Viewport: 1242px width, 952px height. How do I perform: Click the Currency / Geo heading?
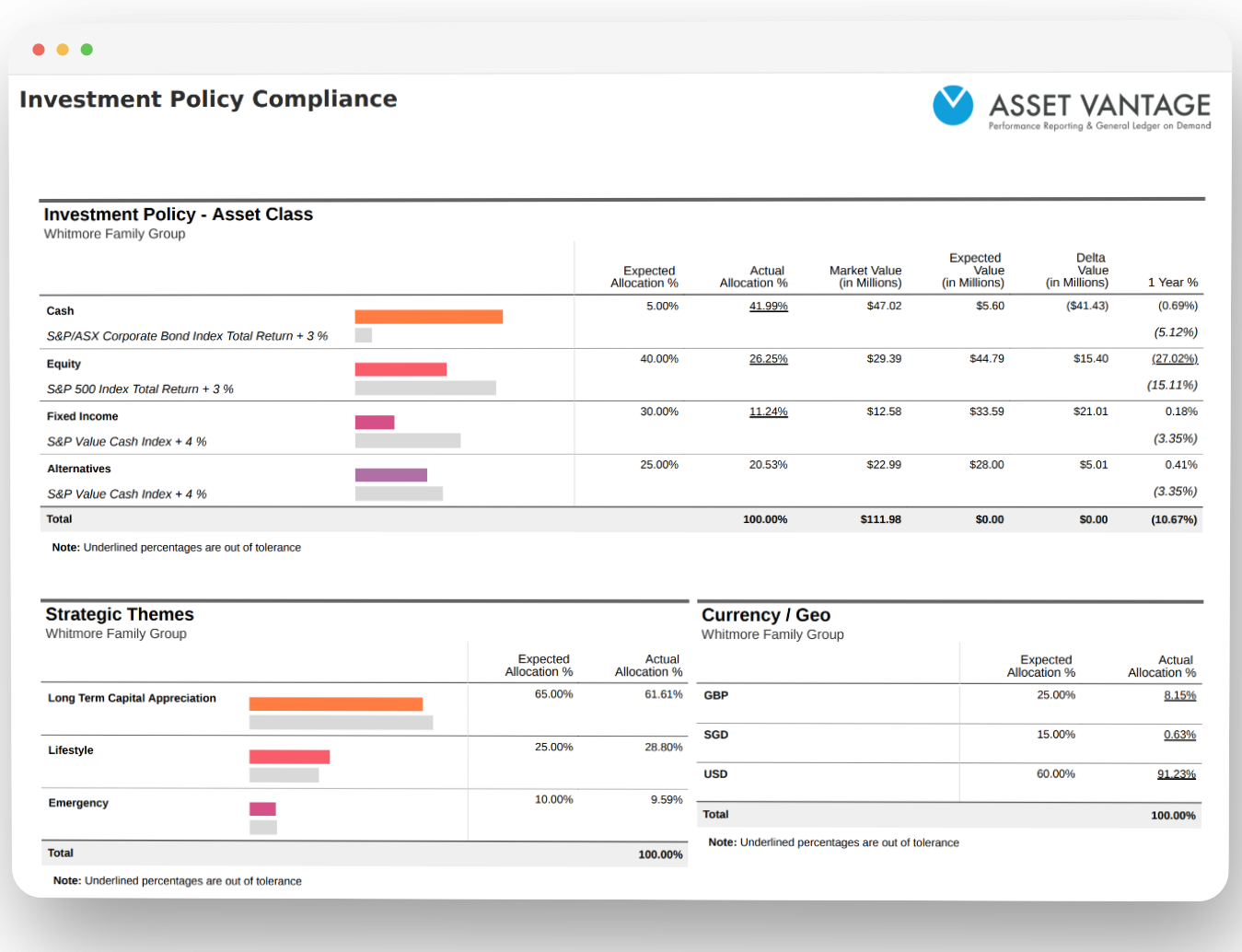click(x=766, y=615)
